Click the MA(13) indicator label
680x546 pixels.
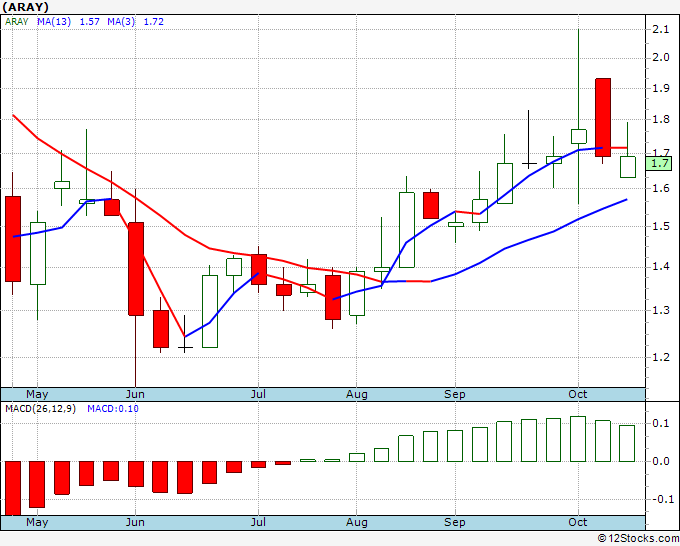pos(54,22)
